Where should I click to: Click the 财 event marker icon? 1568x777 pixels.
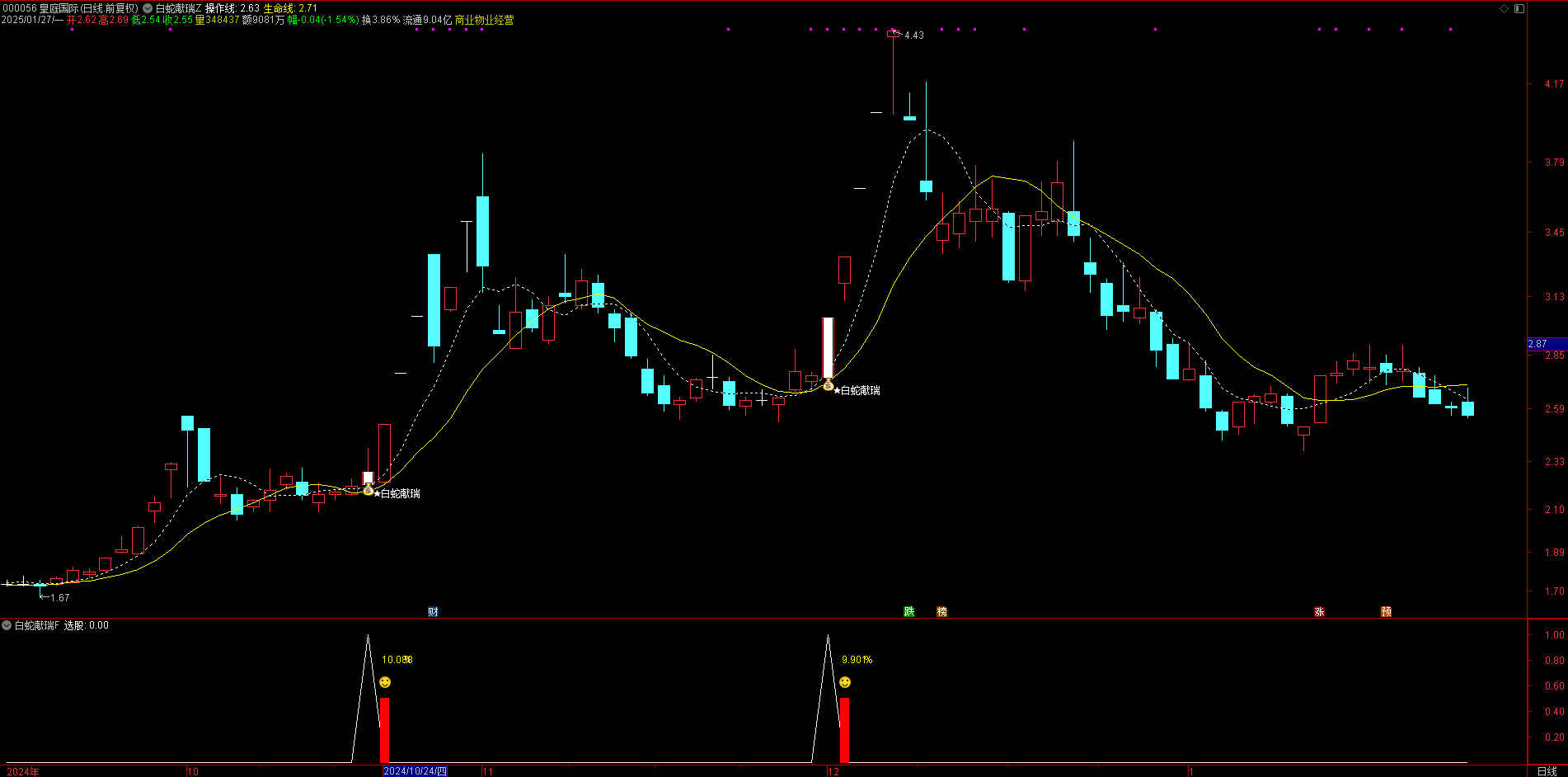[x=433, y=611]
